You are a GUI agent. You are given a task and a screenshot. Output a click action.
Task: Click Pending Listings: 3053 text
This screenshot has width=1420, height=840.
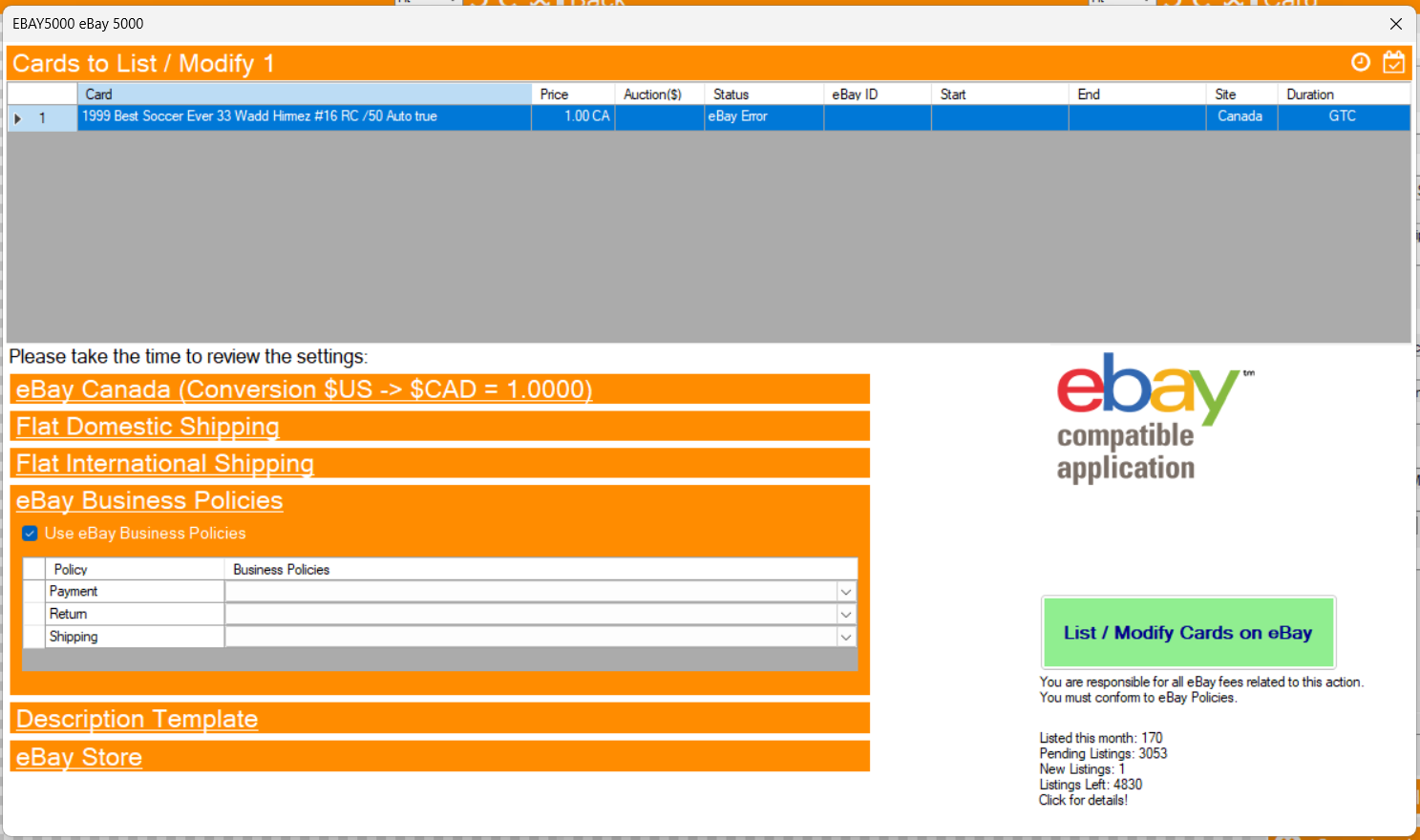(x=1103, y=753)
